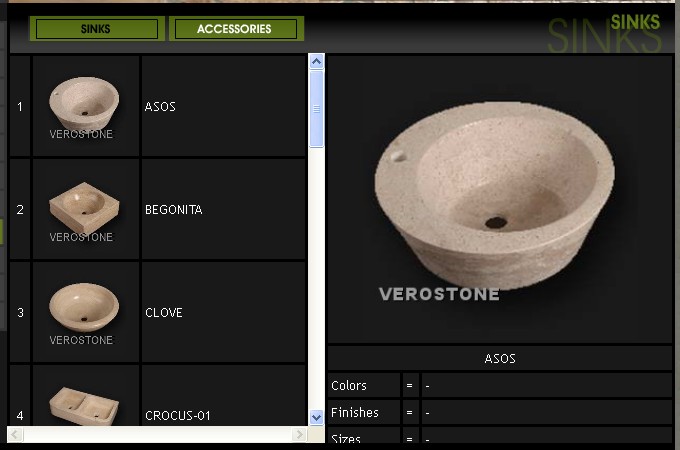Click the ASOS title under preview

pyautogui.click(x=500, y=359)
